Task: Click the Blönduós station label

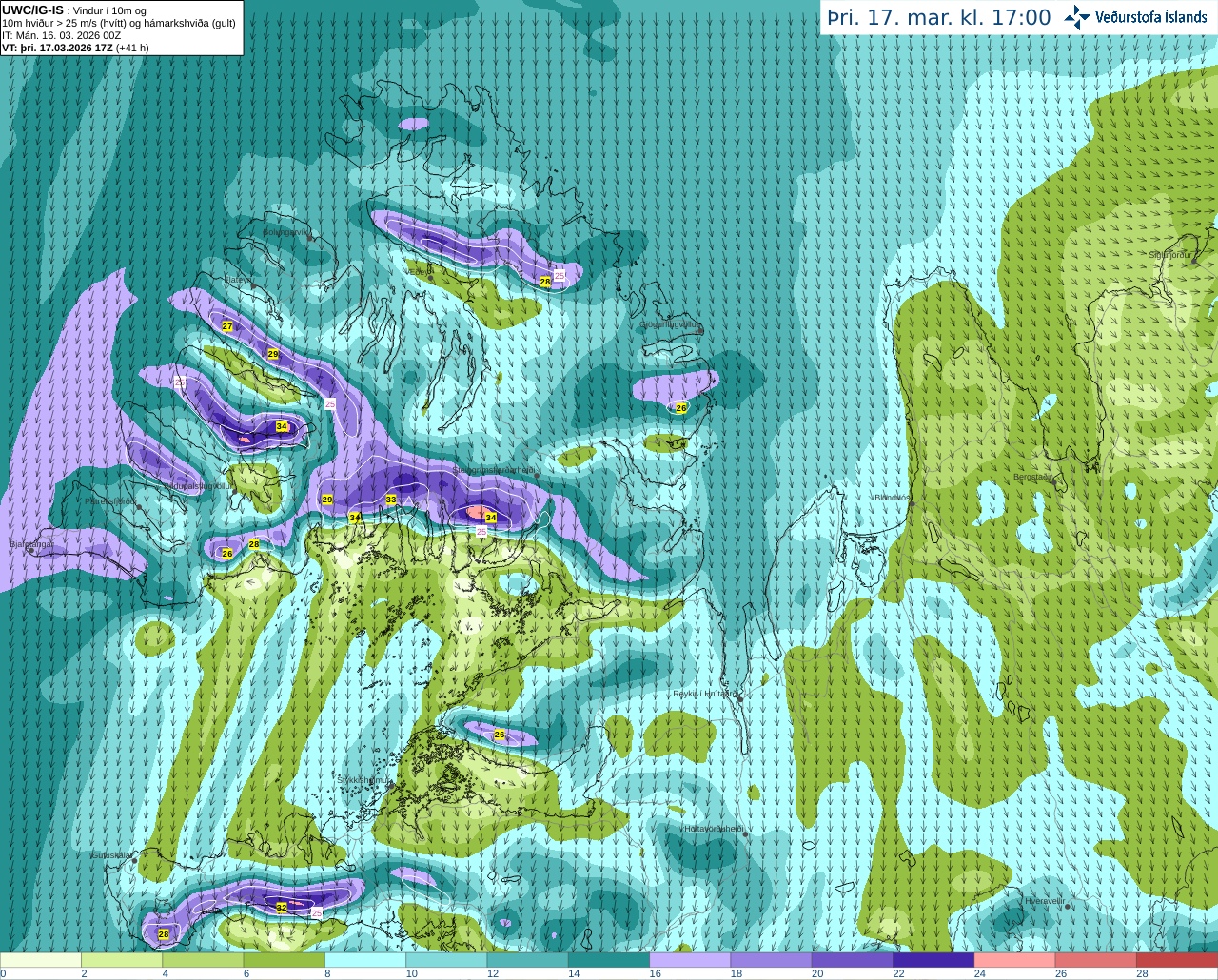Action: click(x=894, y=498)
